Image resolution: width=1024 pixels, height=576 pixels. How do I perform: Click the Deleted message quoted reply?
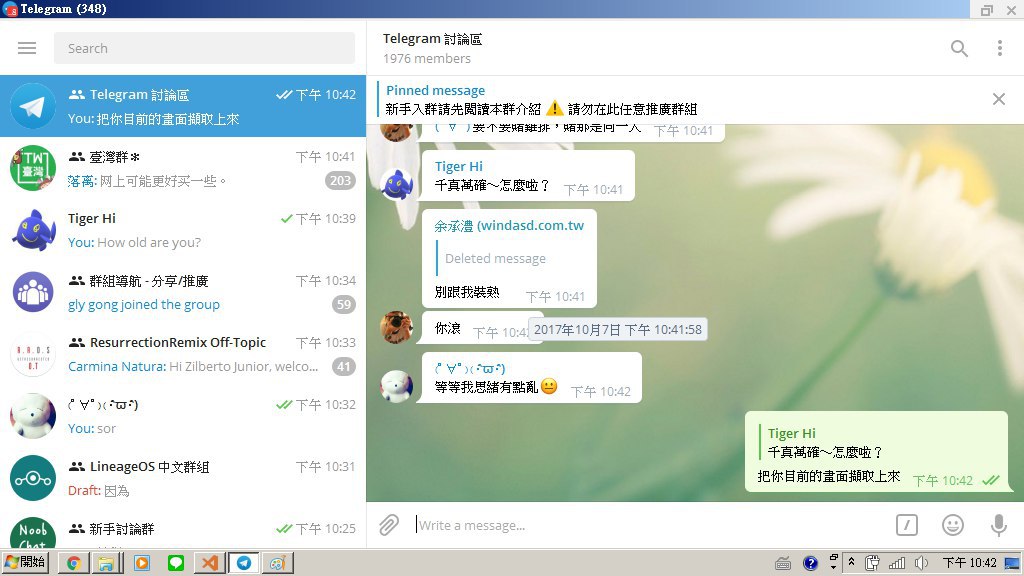pyautogui.click(x=495, y=258)
